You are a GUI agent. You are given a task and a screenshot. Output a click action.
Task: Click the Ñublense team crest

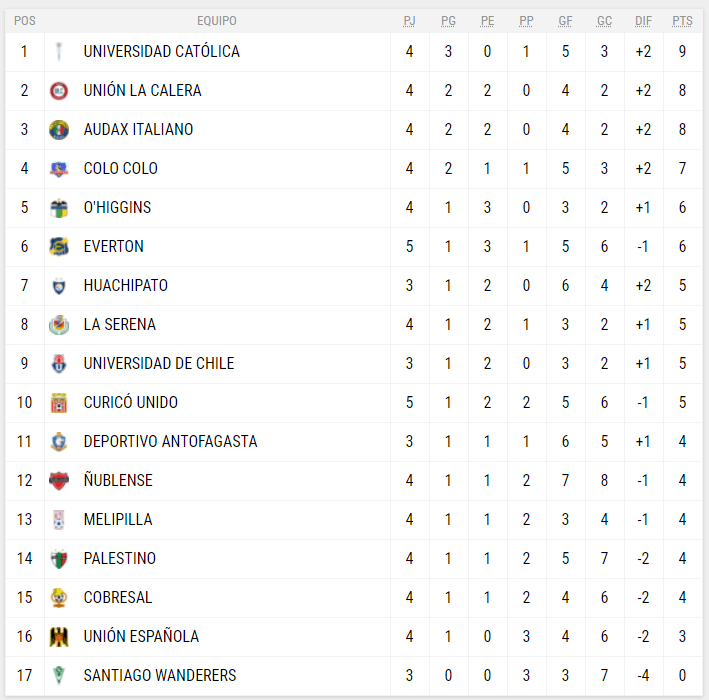click(x=59, y=480)
